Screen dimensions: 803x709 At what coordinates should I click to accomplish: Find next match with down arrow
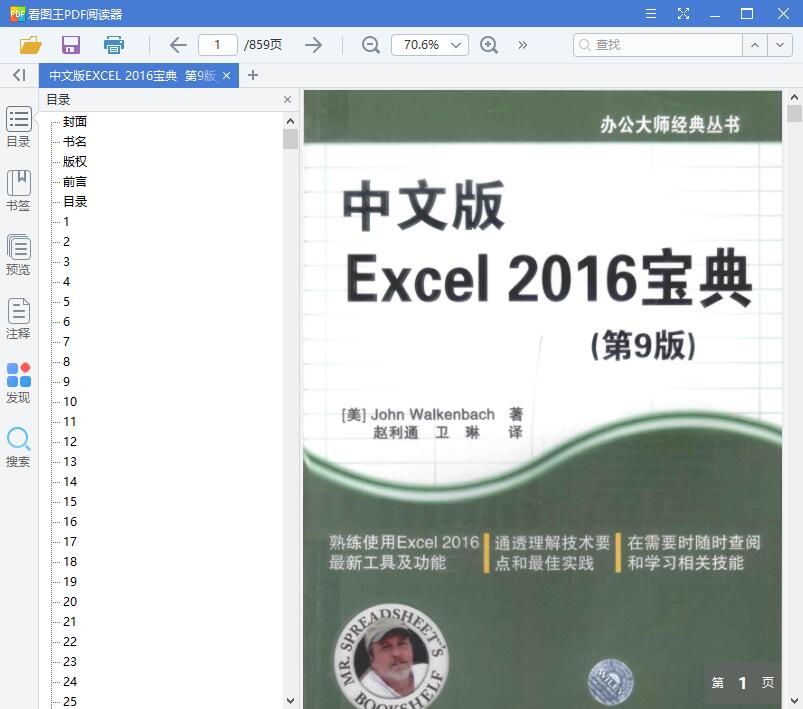(x=780, y=45)
